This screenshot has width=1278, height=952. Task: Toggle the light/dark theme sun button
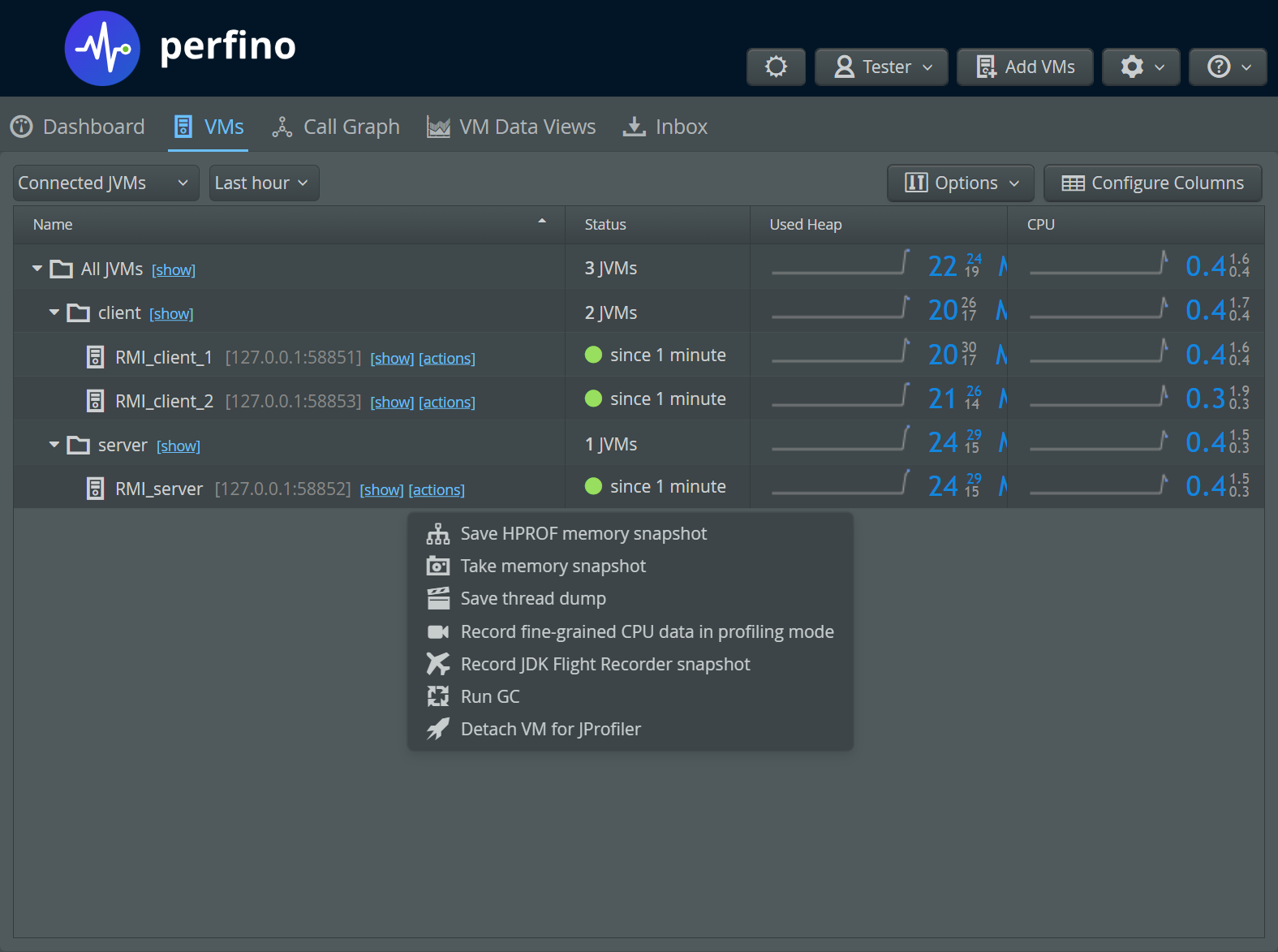[x=776, y=67]
